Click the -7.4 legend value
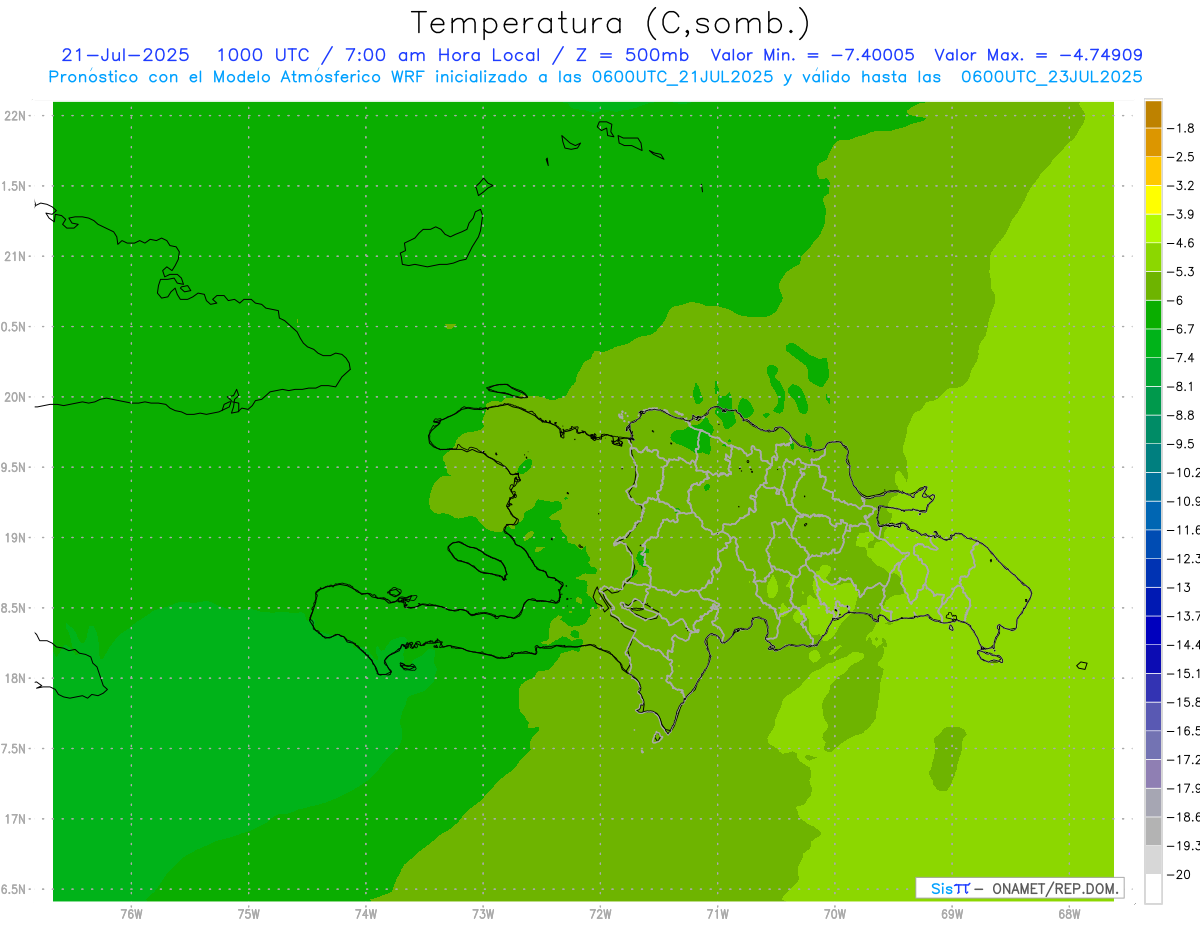 click(1180, 357)
